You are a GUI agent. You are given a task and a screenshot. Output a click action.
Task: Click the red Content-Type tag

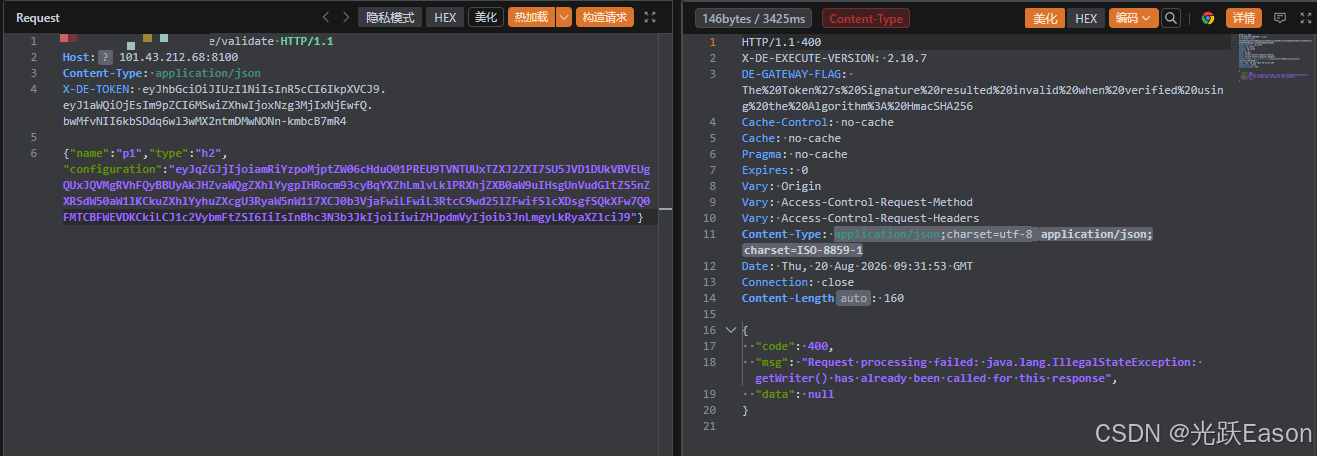[x=866, y=18]
